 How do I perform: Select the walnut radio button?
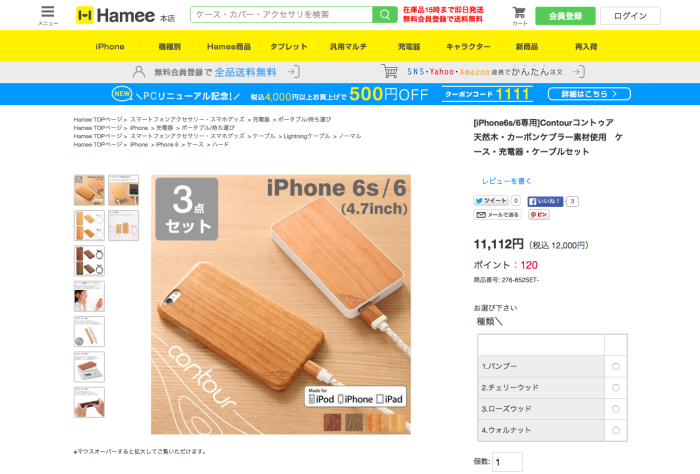click(x=616, y=431)
